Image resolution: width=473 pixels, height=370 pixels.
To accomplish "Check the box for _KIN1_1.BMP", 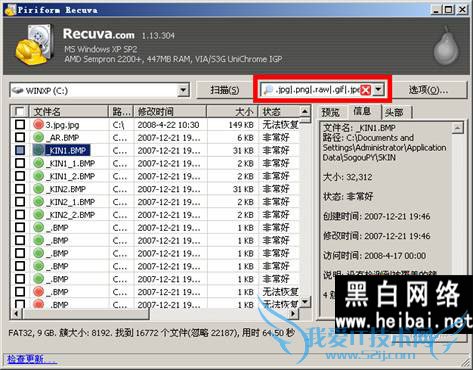I will pyautogui.click(x=20, y=163).
